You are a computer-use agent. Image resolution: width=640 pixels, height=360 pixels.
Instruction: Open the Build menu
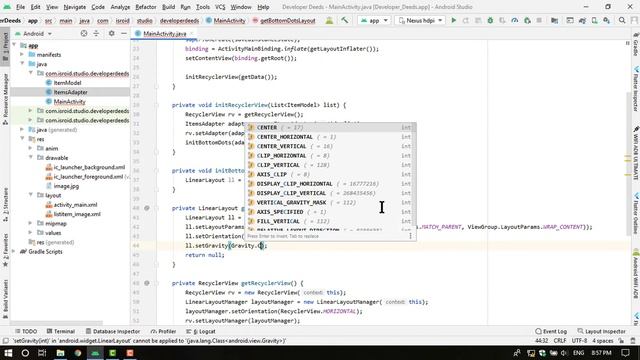(x=168, y=7)
